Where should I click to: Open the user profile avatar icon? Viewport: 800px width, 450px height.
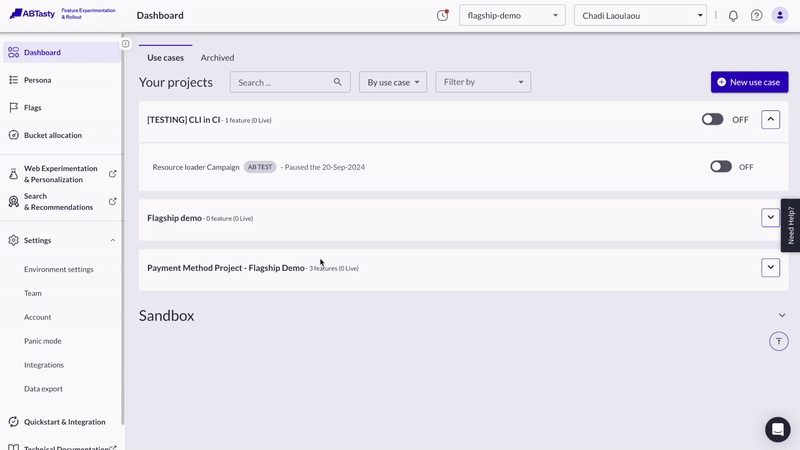(x=780, y=16)
